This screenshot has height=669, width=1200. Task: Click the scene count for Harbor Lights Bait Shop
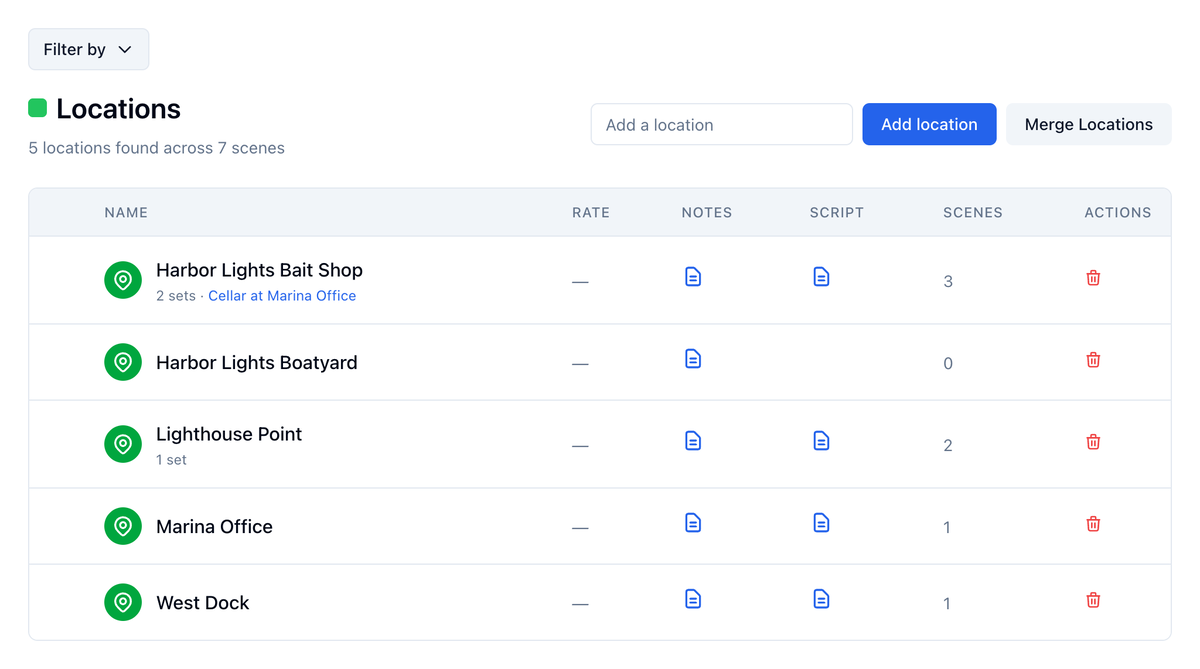pyautogui.click(x=948, y=281)
